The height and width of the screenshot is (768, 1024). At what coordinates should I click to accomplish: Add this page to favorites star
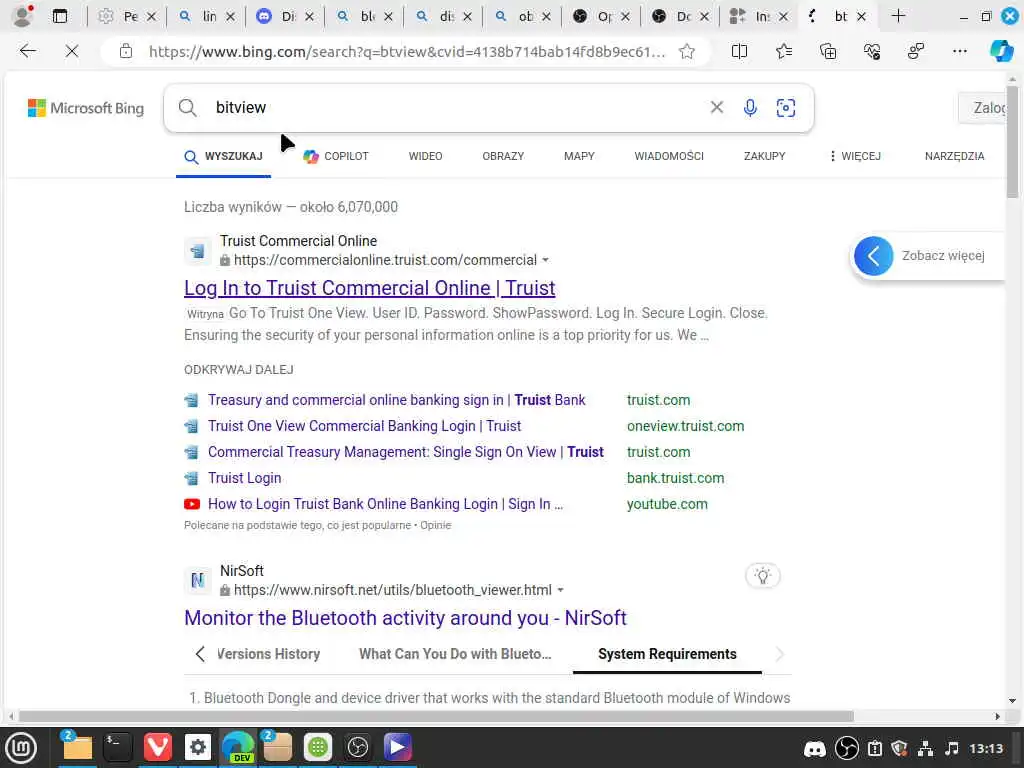(686, 51)
